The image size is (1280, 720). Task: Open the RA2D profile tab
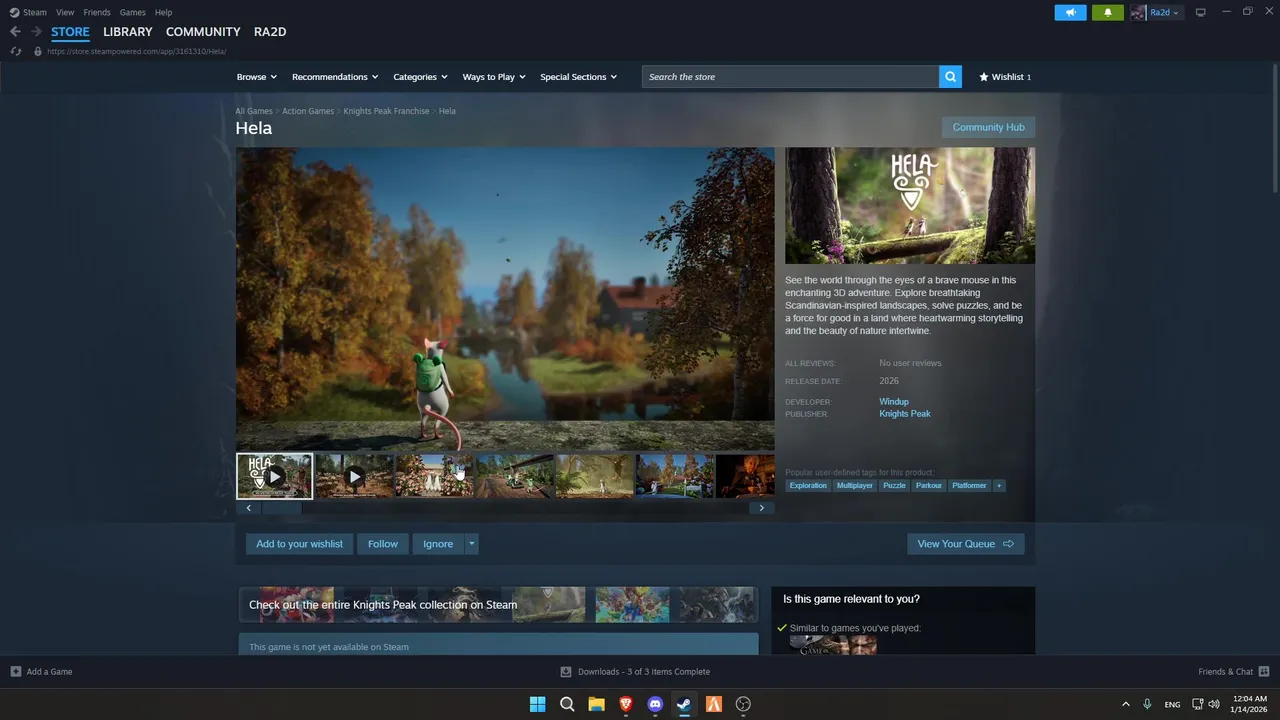(270, 32)
